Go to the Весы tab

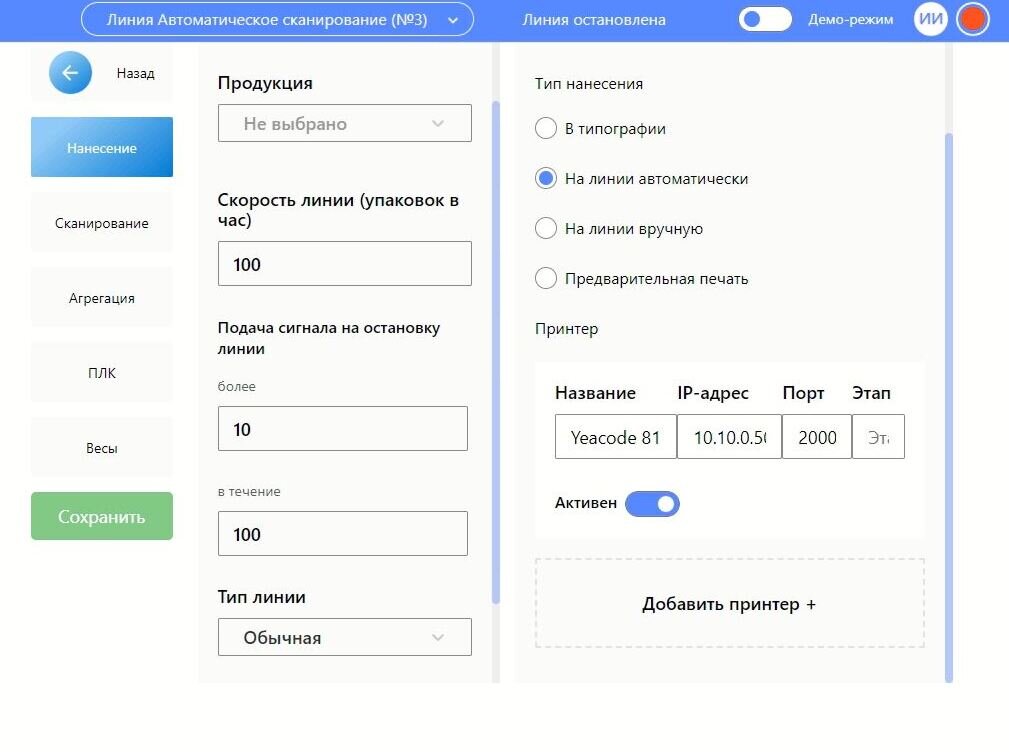pyautogui.click(x=102, y=448)
